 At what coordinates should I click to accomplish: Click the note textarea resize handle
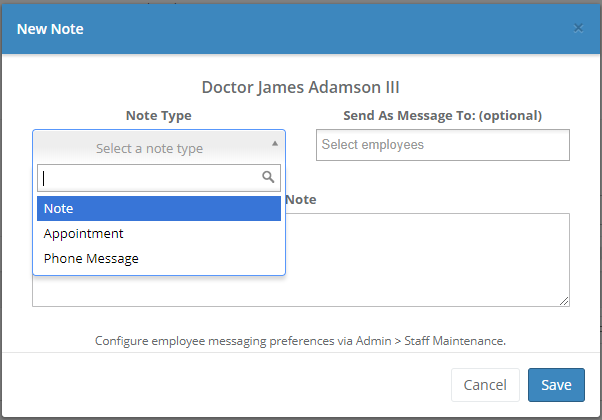pos(564,301)
